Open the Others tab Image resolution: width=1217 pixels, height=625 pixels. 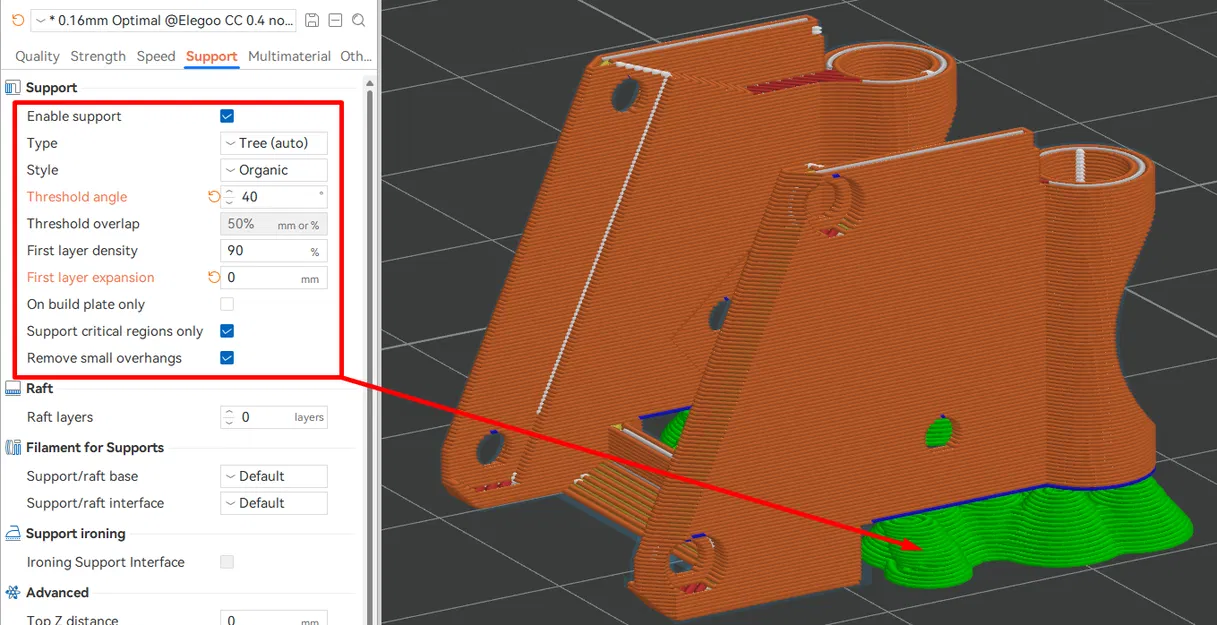[356, 56]
